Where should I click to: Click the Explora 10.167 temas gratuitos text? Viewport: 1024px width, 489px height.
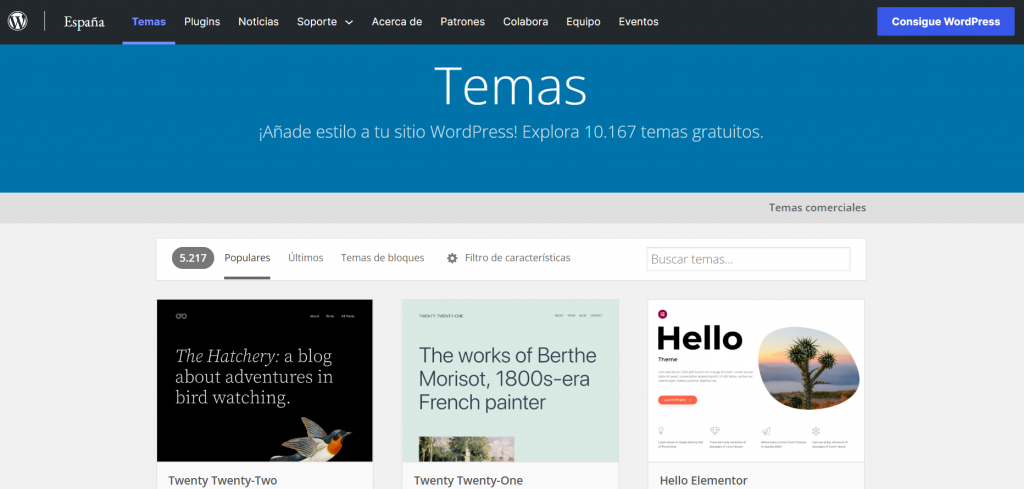[x=643, y=133]
